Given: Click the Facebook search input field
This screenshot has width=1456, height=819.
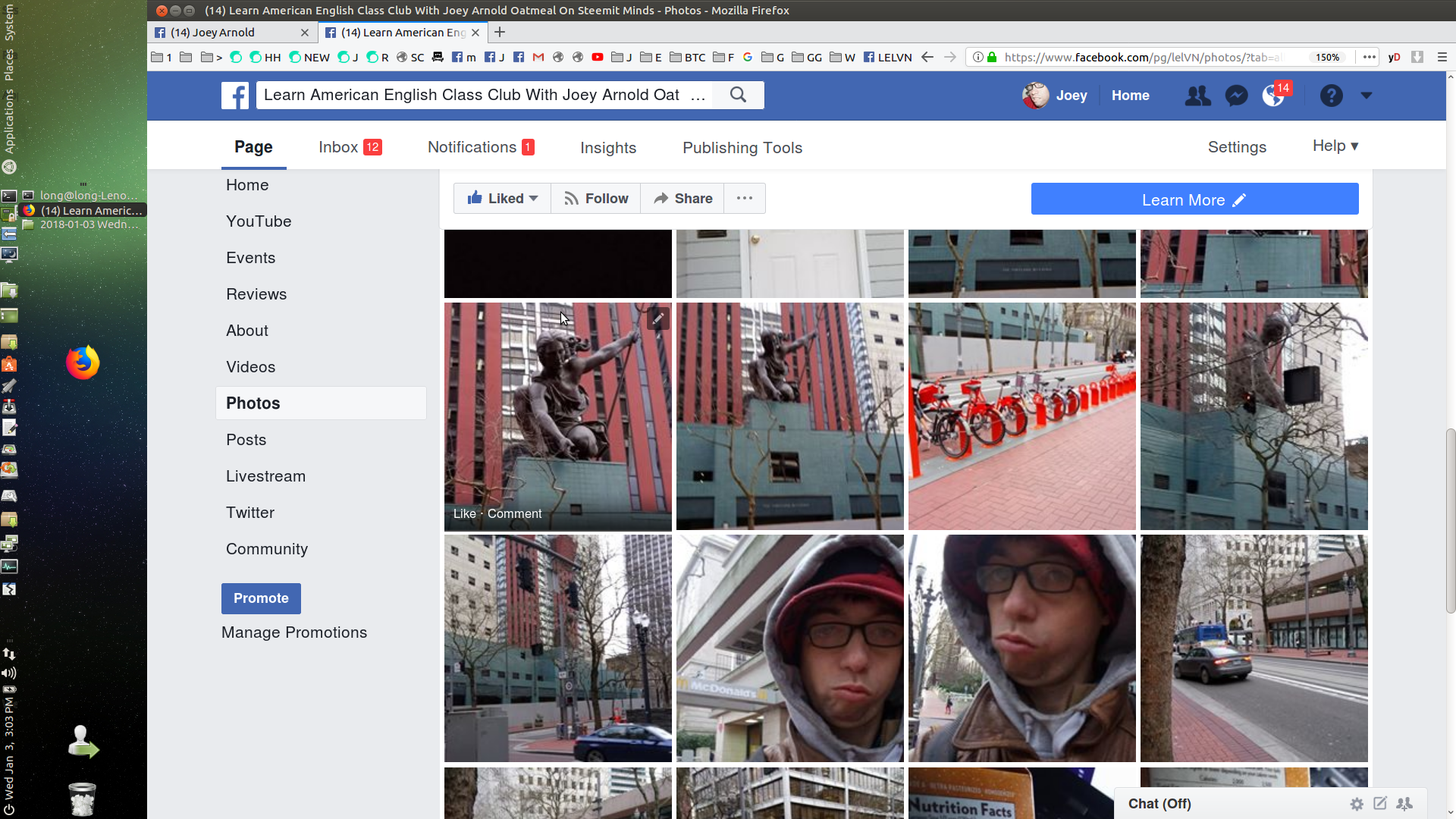Looking at the screenshot, I should 484,95.
